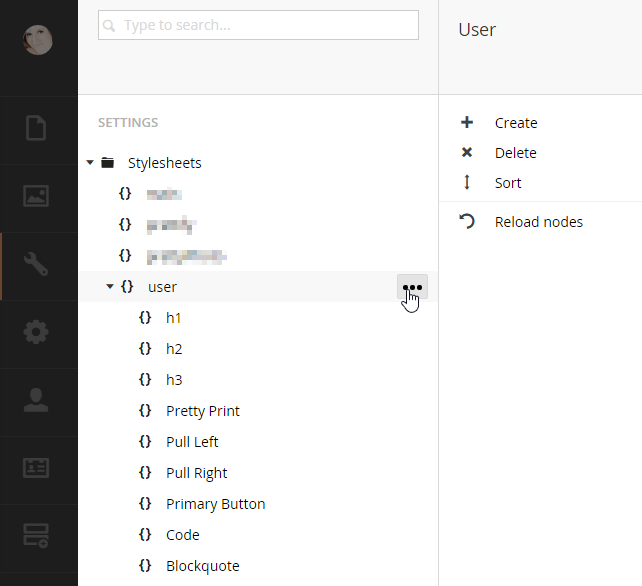Open the Users section icon
This screenshot has height=586, width=642.
coord(37,400)
